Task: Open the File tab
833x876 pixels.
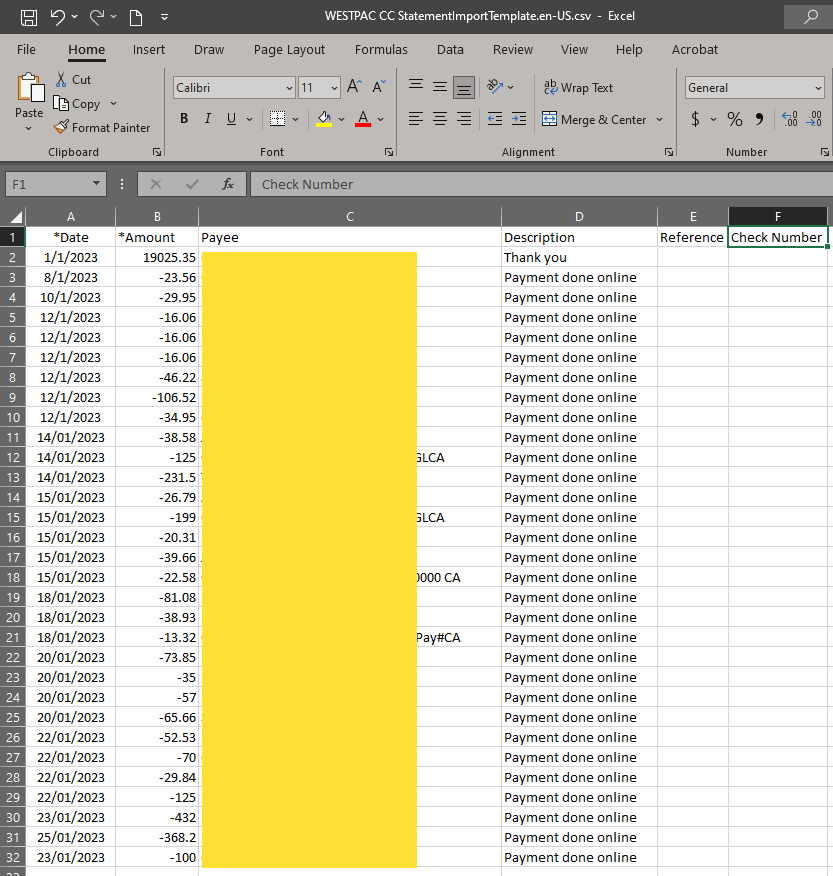Action: 26,50
